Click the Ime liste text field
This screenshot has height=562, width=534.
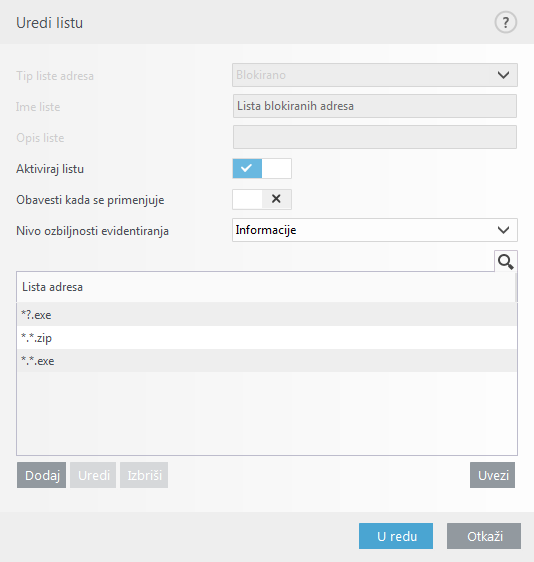point(375,106)
